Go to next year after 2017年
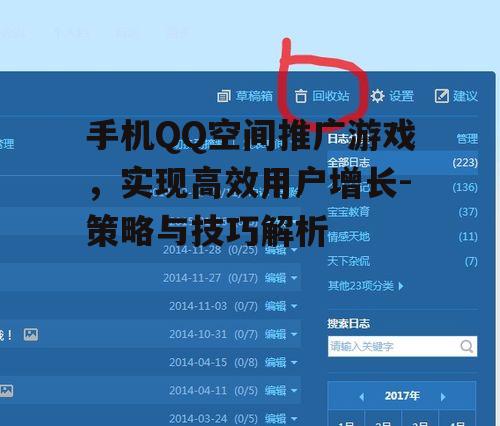This screenshot has width=500, height=426. 443,397
